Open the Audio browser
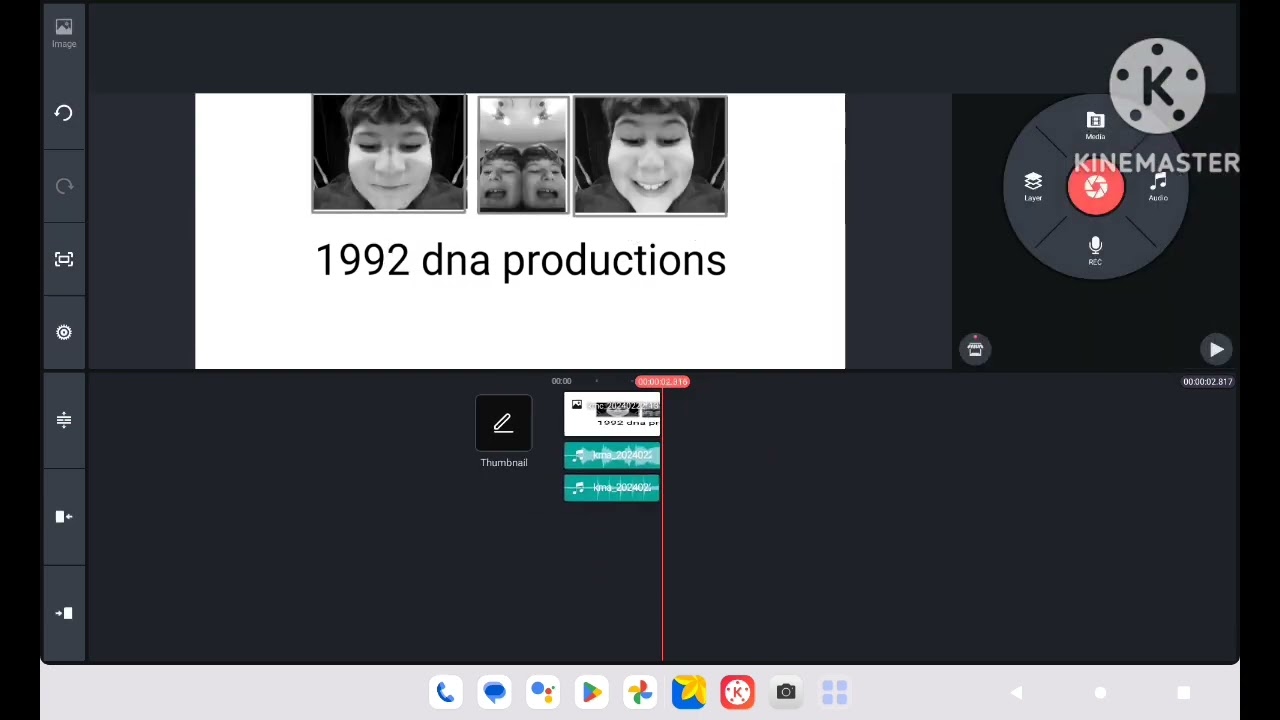This screenshot has width=1280, height=720. tap(1158, 187)
